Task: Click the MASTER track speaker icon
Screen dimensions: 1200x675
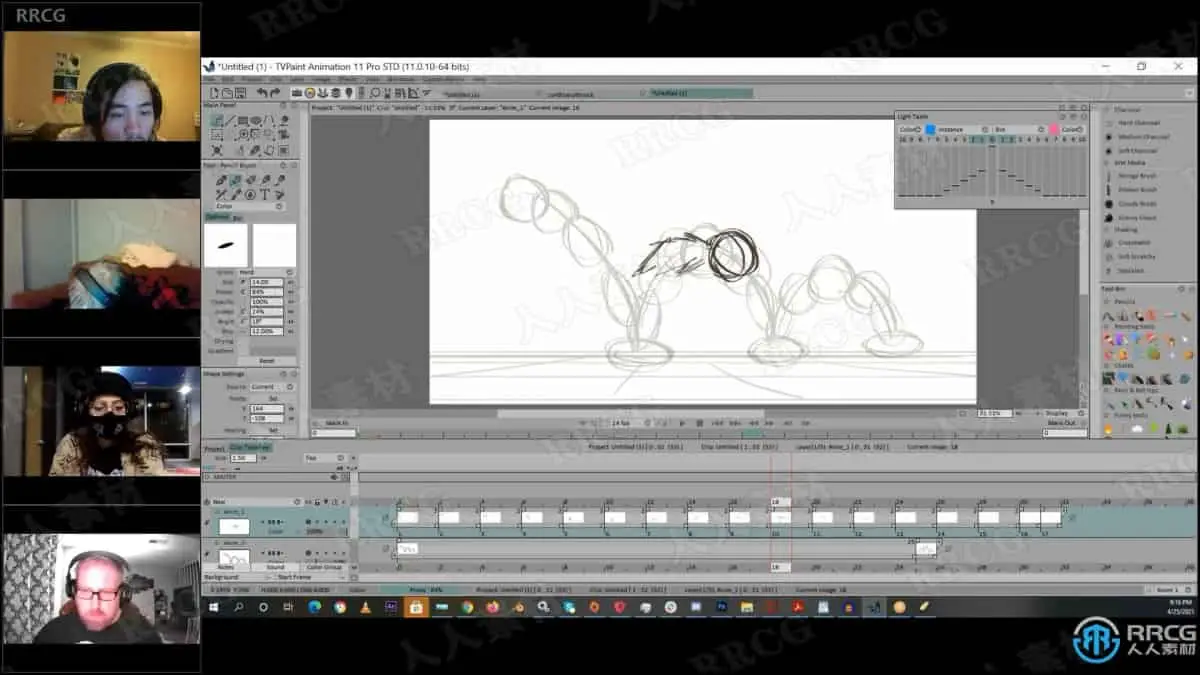Action: coord(334,477)
